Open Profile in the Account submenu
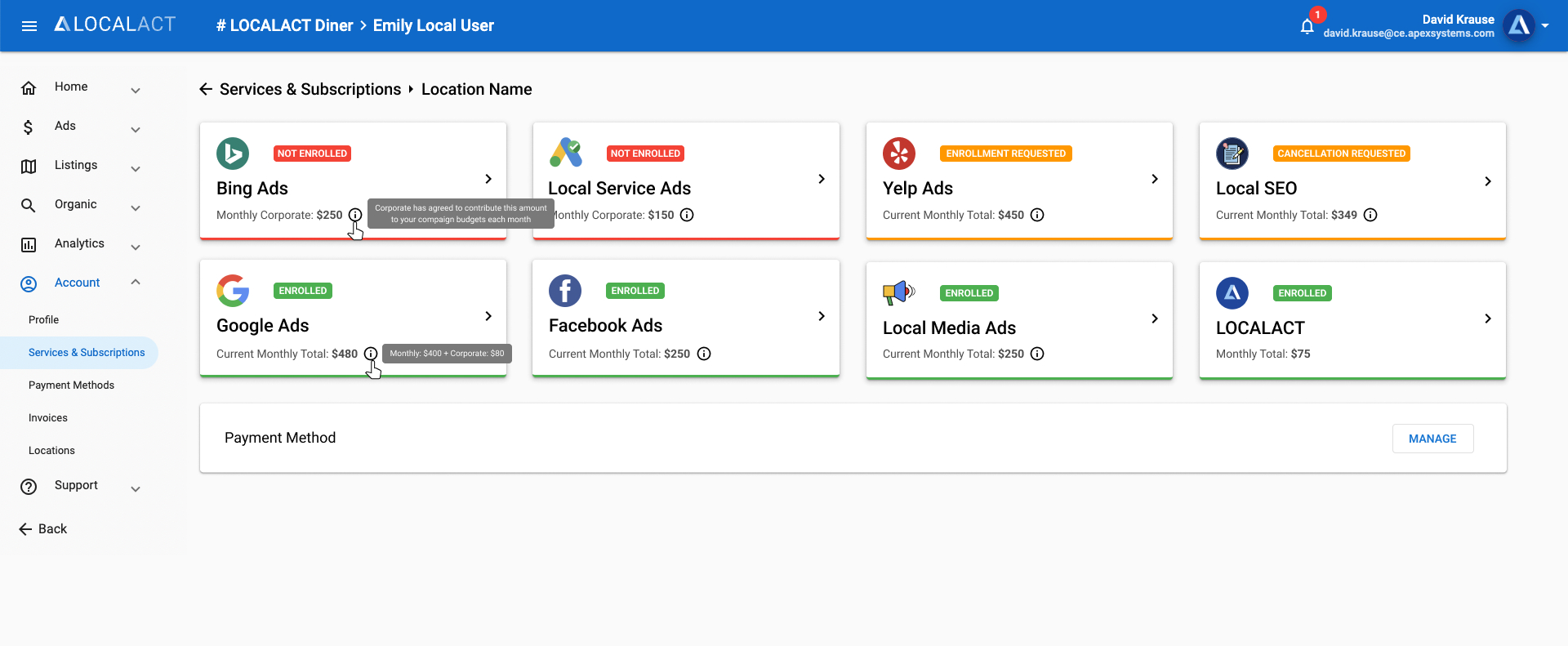 click(44, 320)
